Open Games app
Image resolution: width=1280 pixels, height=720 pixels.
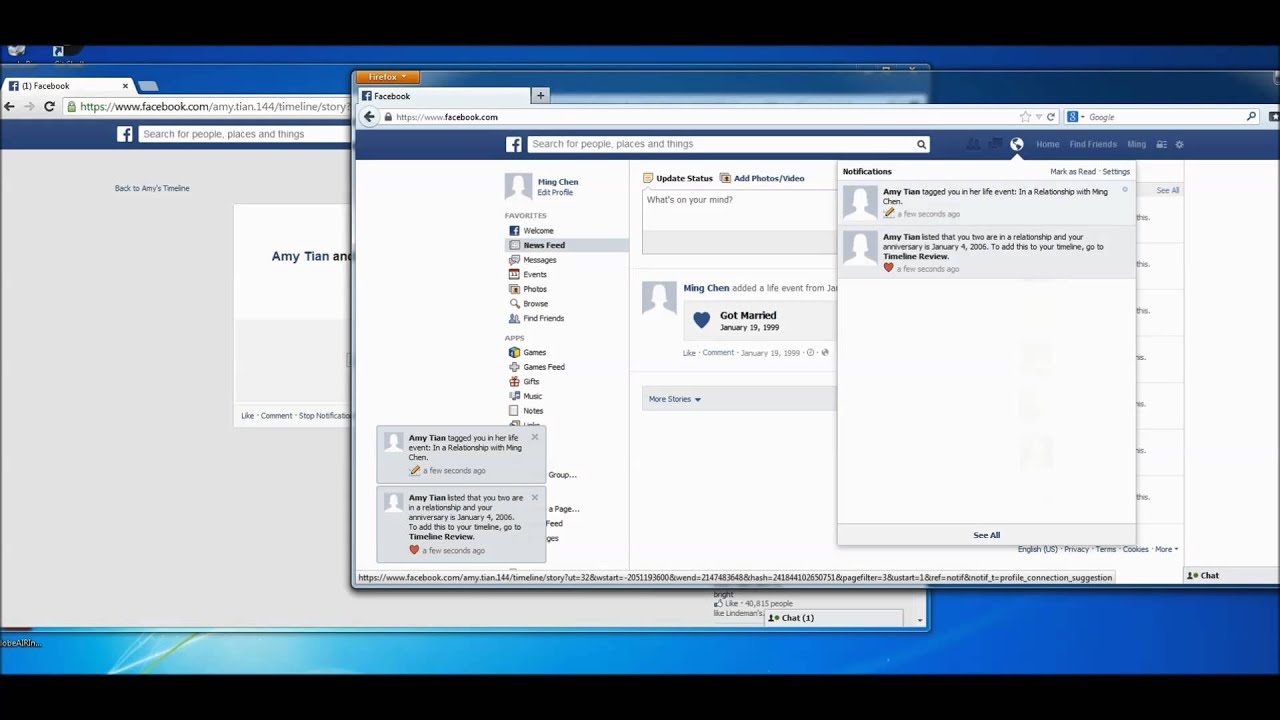click(534, 352)
